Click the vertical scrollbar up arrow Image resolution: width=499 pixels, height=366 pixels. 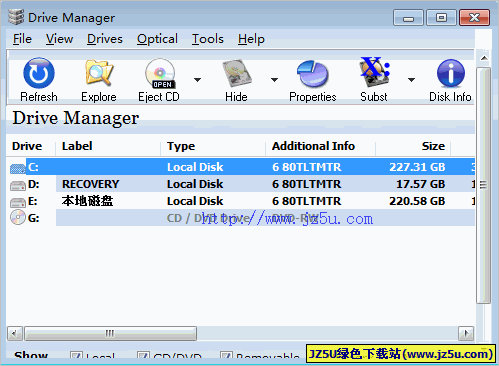point(484,58)
